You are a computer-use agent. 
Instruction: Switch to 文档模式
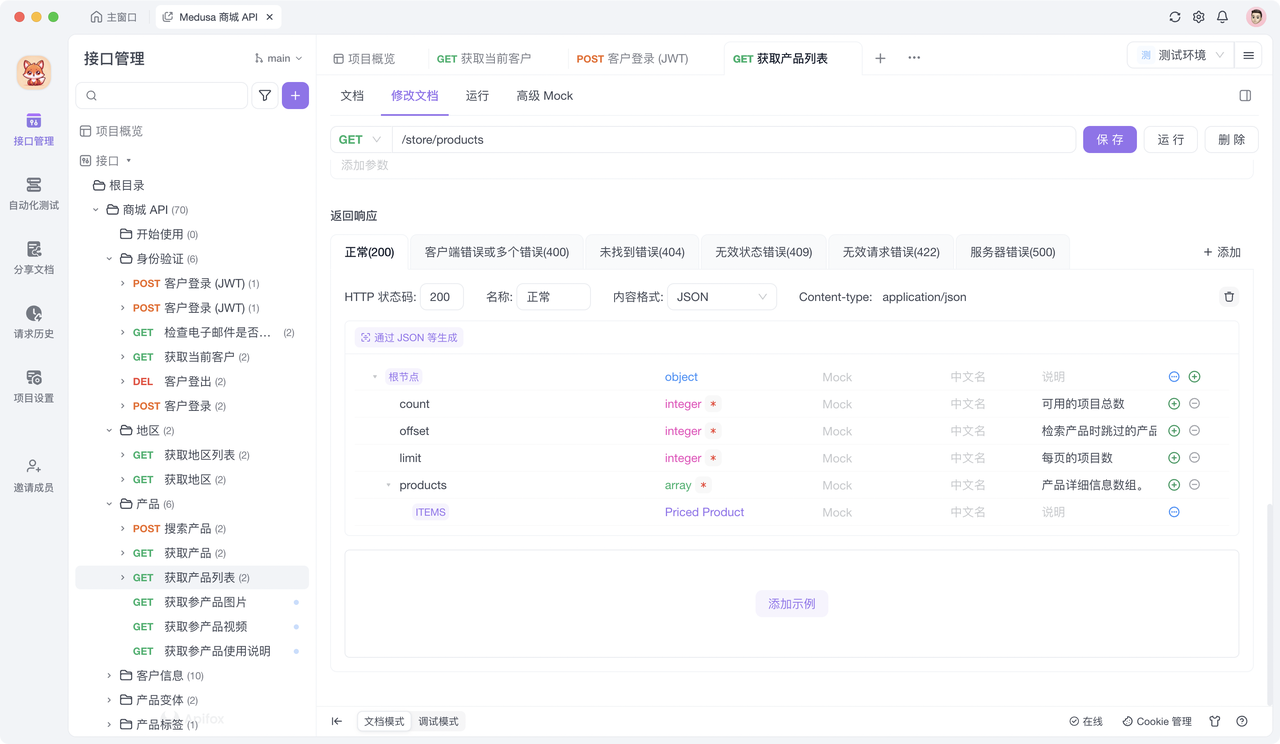click(384, 721)
